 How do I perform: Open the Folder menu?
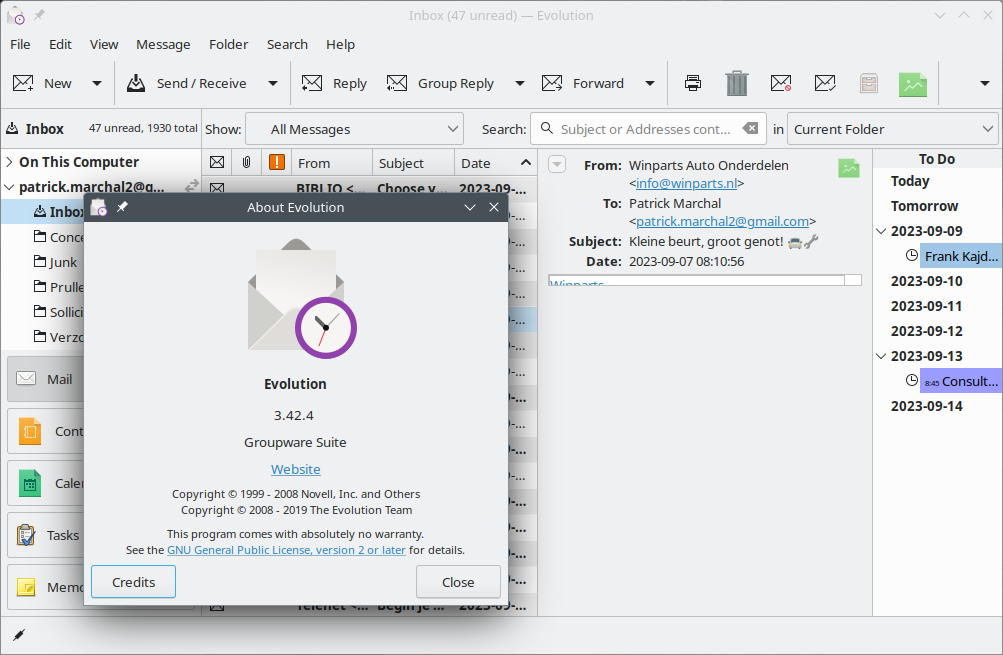(x=228, y=44)
